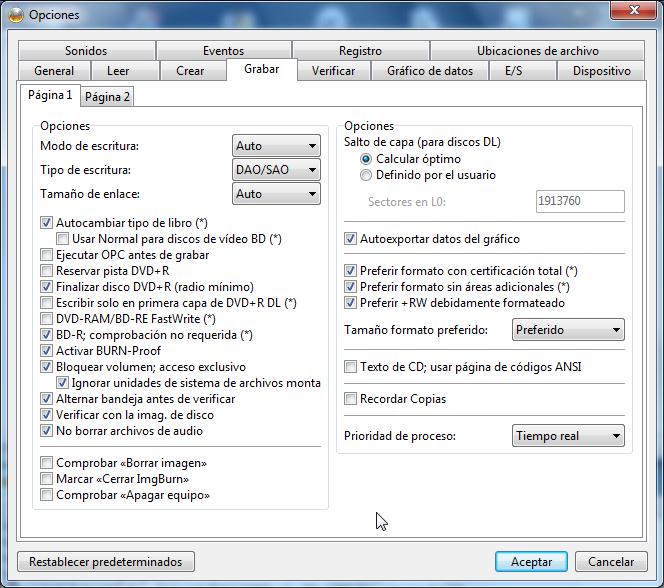Image resolution: width=664 pixels, height=588 pixels.
Task: Open Tamaño de enlace dropdown
Action: tap(276, 194)
